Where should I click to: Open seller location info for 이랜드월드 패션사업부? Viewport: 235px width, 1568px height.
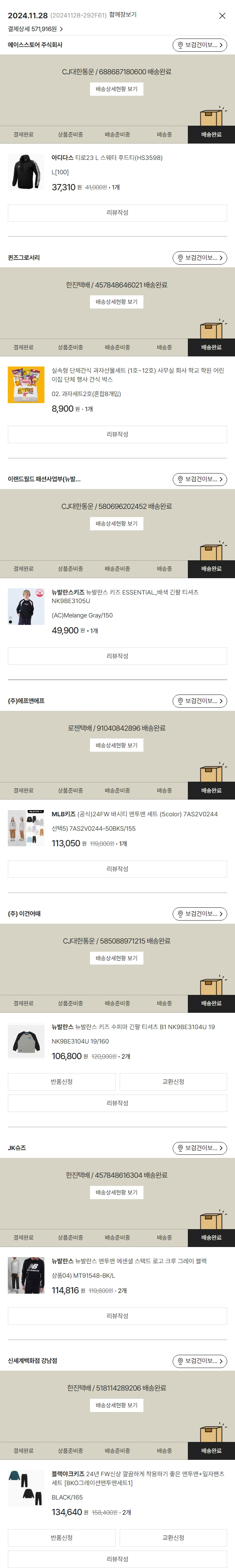pyautogui.click(x=200, y=480)
